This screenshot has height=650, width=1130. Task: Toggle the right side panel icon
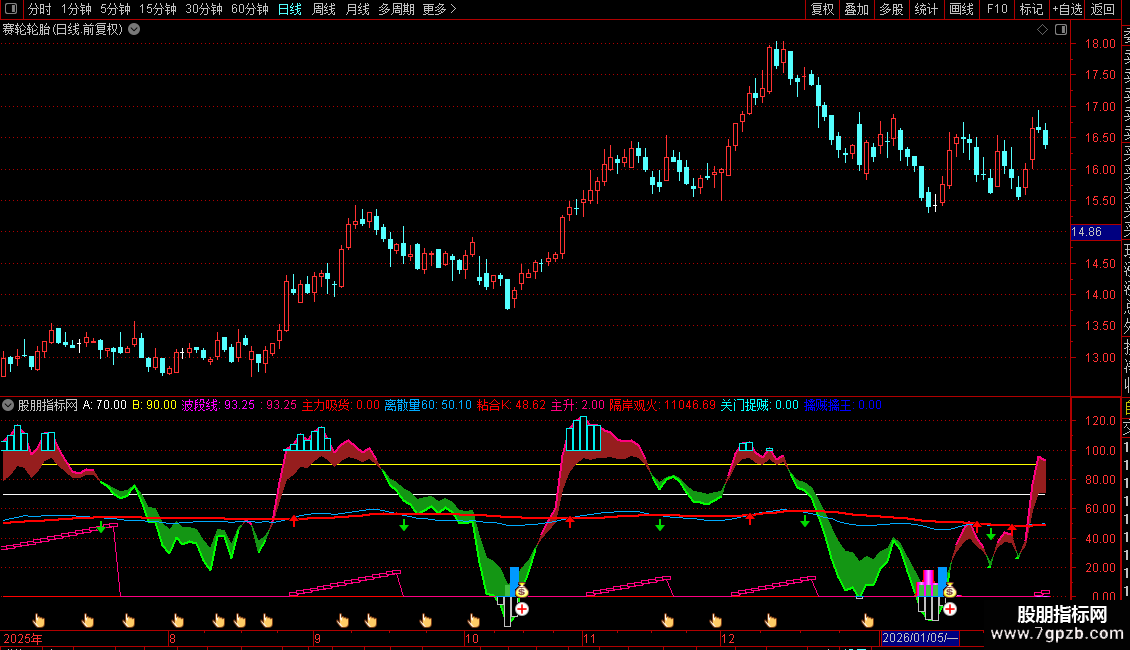[x=1061, y=30]
